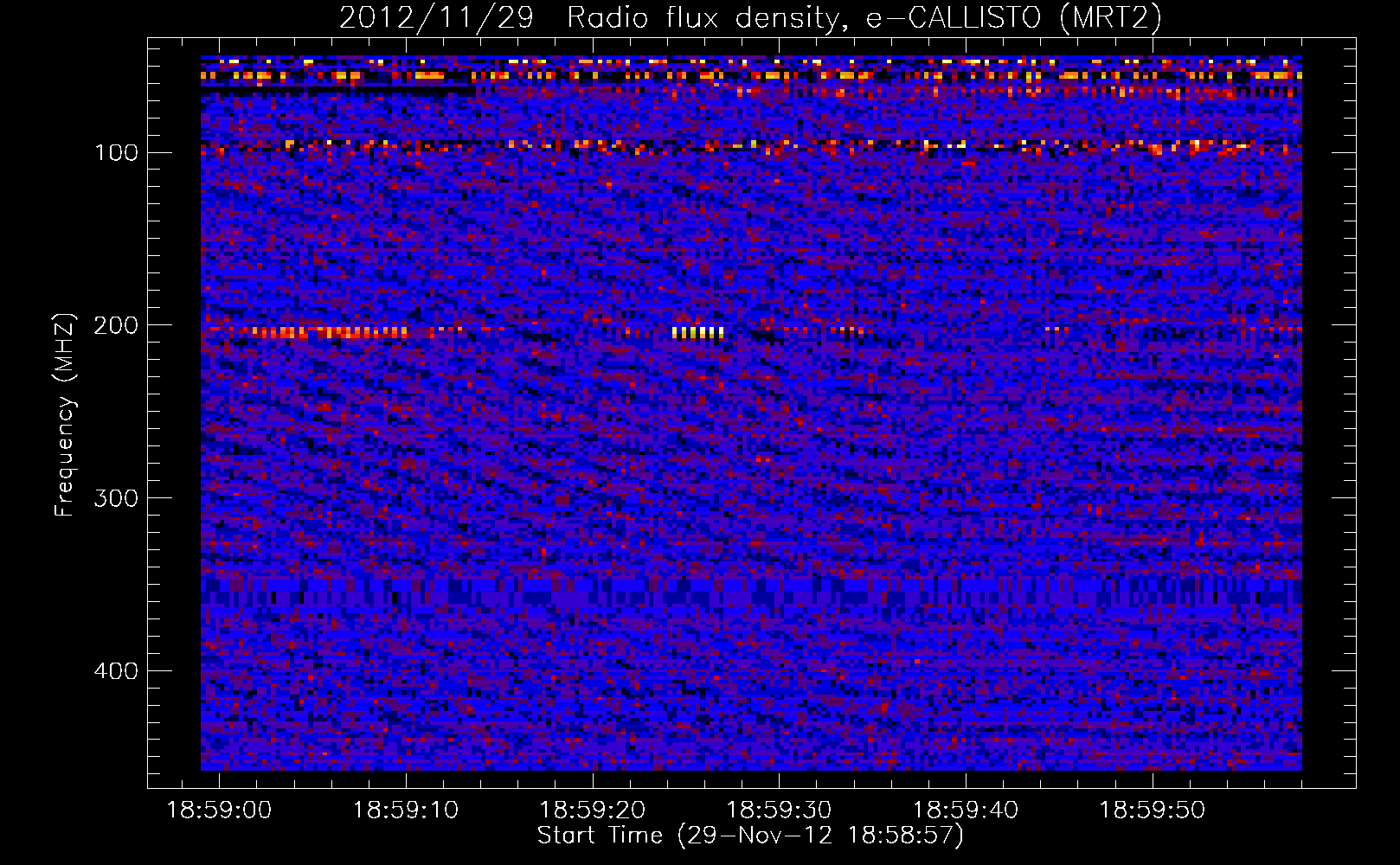Image resolution: width=1400 pixels, height=865 pixels.
Task: Click the 'Start Time (29-Nov-12 18:58:57)' label
Action: click(x=750, y=836)
